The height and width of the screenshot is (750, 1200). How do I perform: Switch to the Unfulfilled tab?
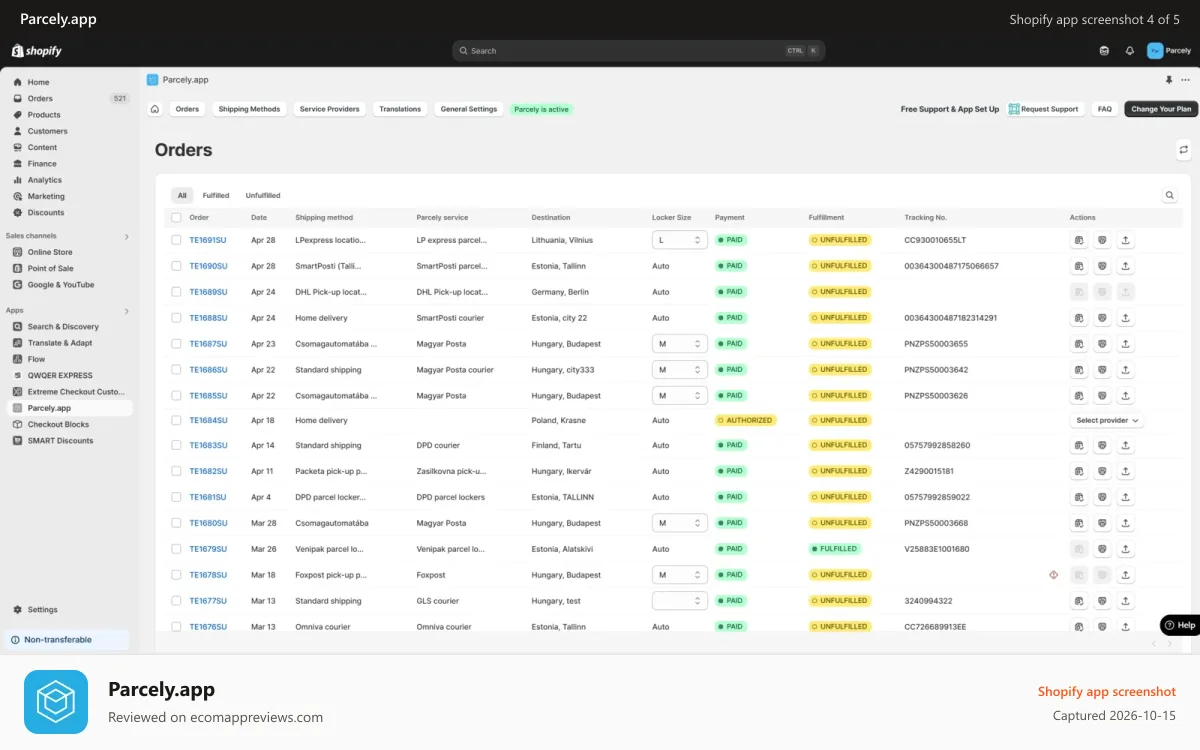tap(263, 196)
